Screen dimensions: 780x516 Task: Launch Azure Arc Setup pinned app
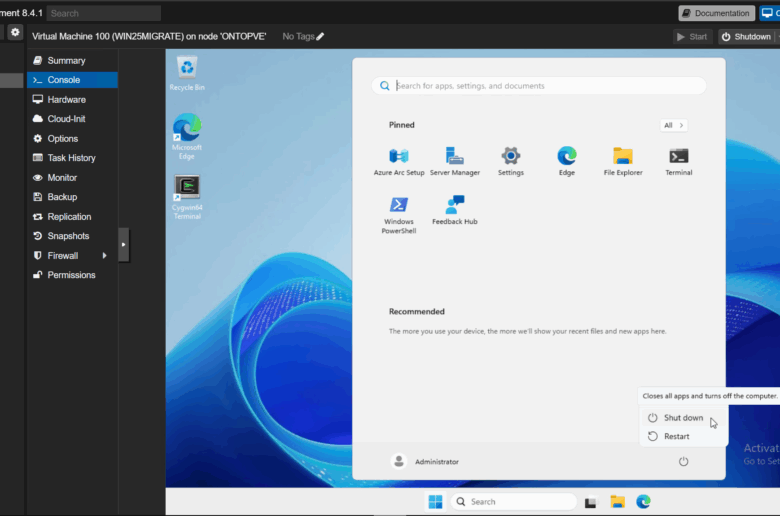point(399,162)
